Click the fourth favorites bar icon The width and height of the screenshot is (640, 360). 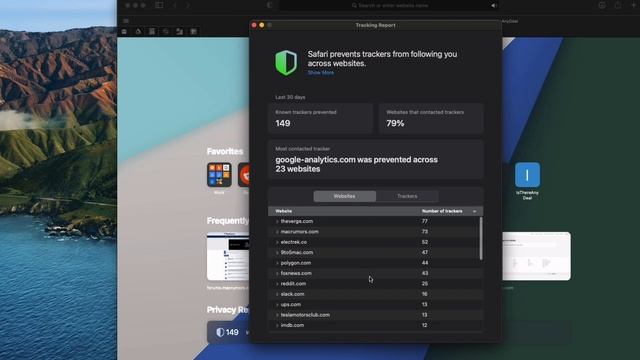[166, 31]
